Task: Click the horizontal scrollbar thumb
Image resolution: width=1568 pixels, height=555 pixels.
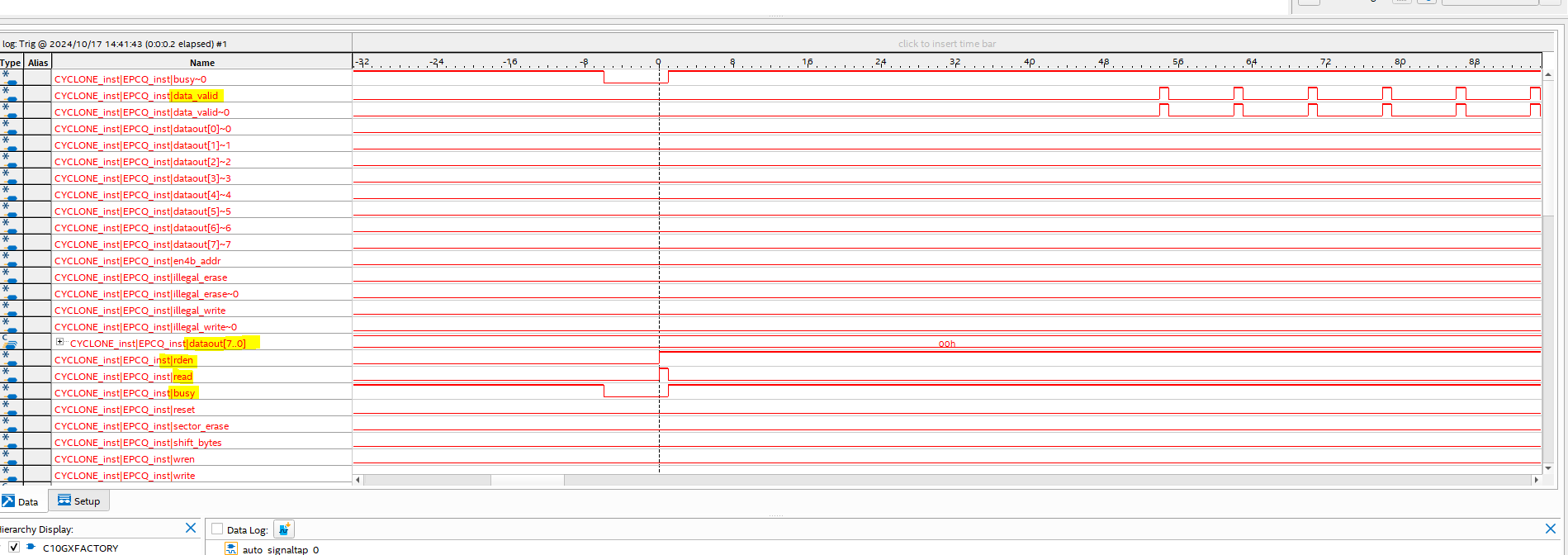Action: (x=528, y=480)
